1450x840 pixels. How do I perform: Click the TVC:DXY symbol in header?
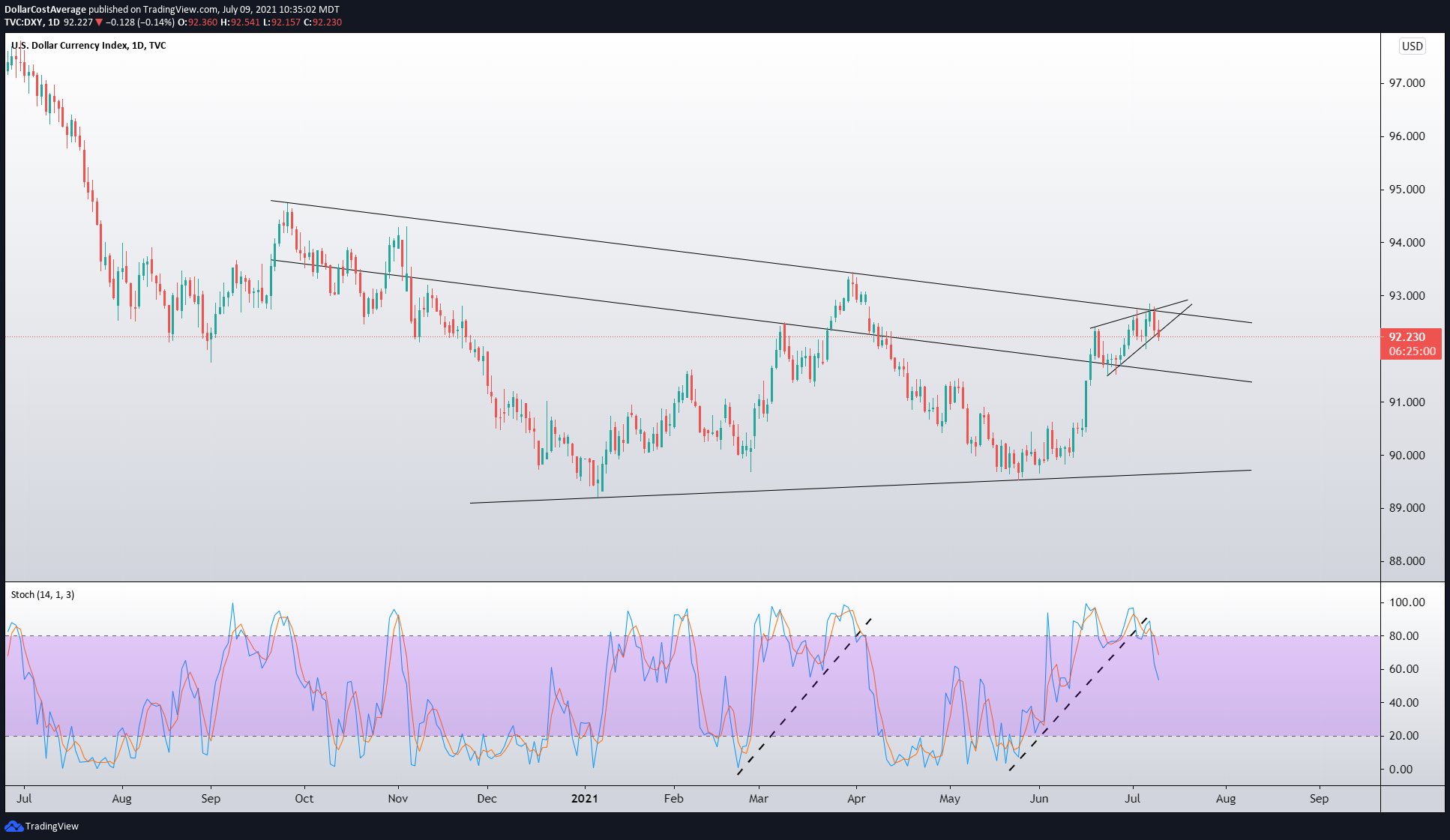[x=23, y=22]
